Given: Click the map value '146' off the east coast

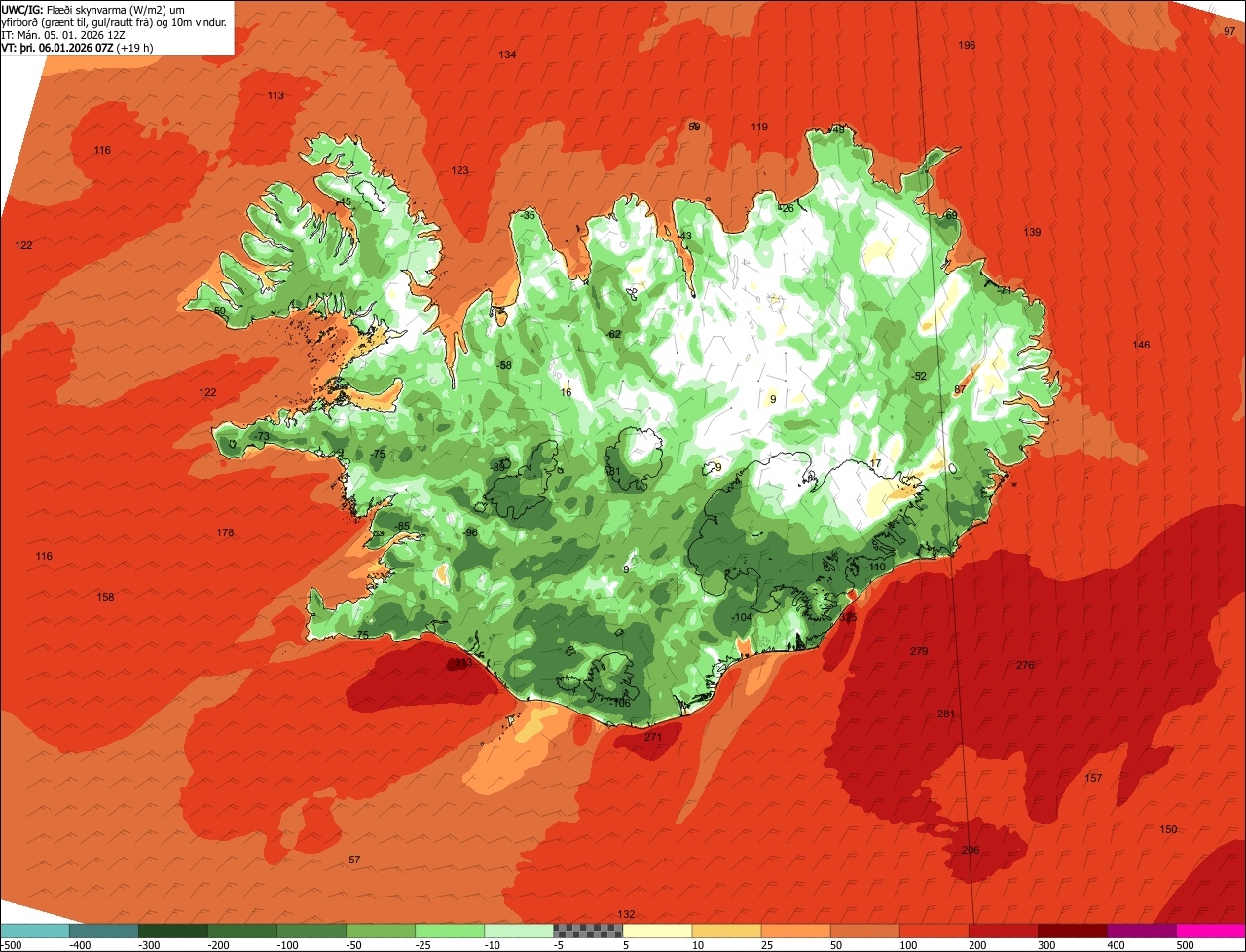Looking at the screenshot, I should pos(1141,345).
